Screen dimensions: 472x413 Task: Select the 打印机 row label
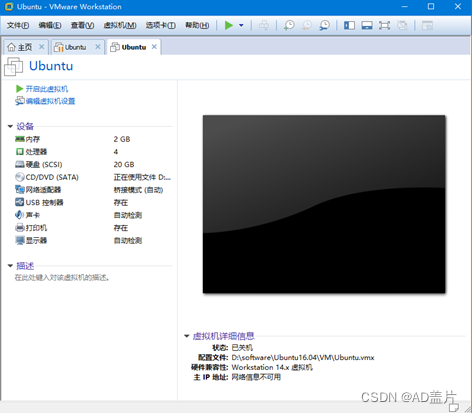tap(36, 228)
